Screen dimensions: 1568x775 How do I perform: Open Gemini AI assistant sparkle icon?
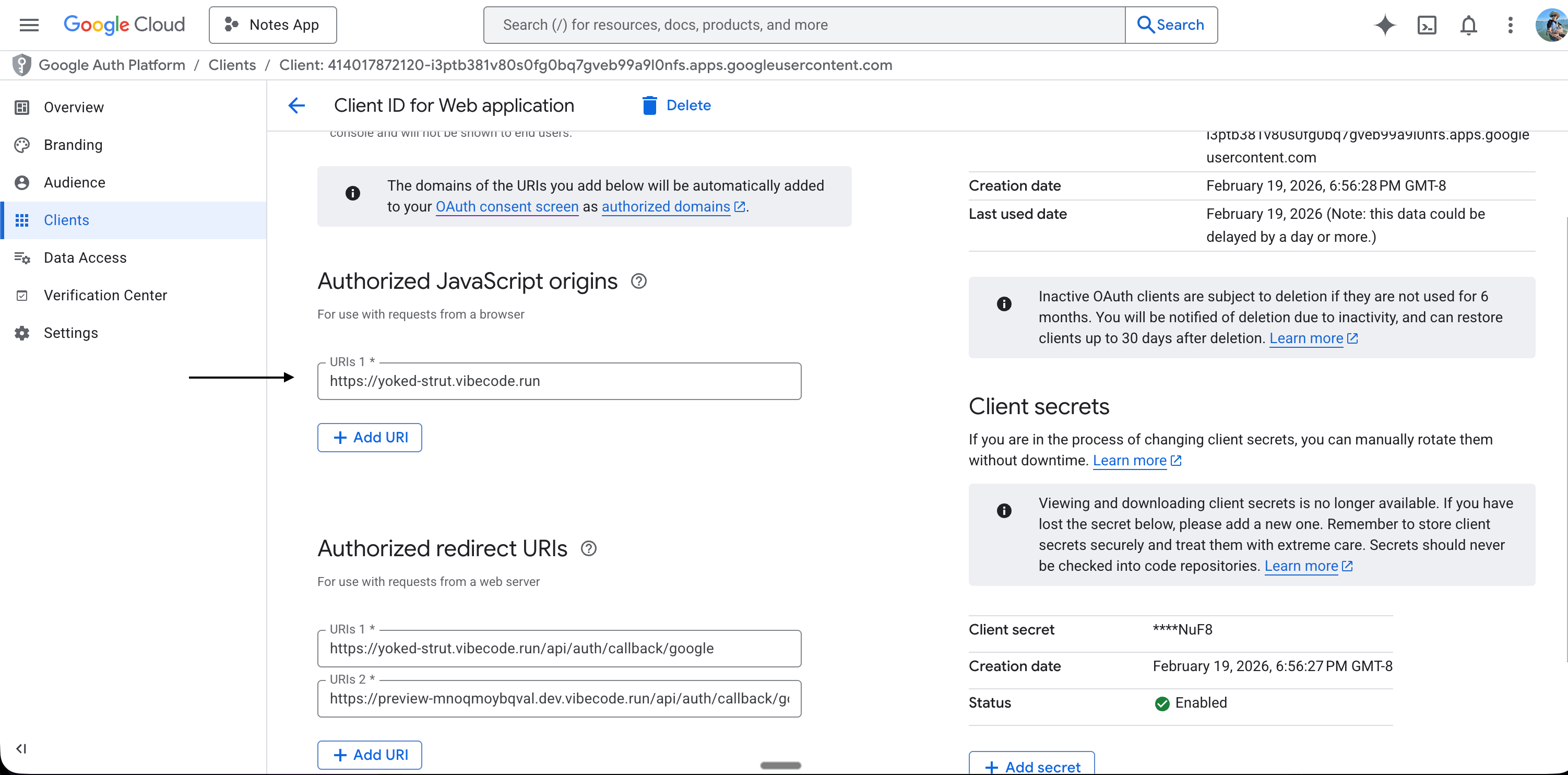(x=1384, y=25)
